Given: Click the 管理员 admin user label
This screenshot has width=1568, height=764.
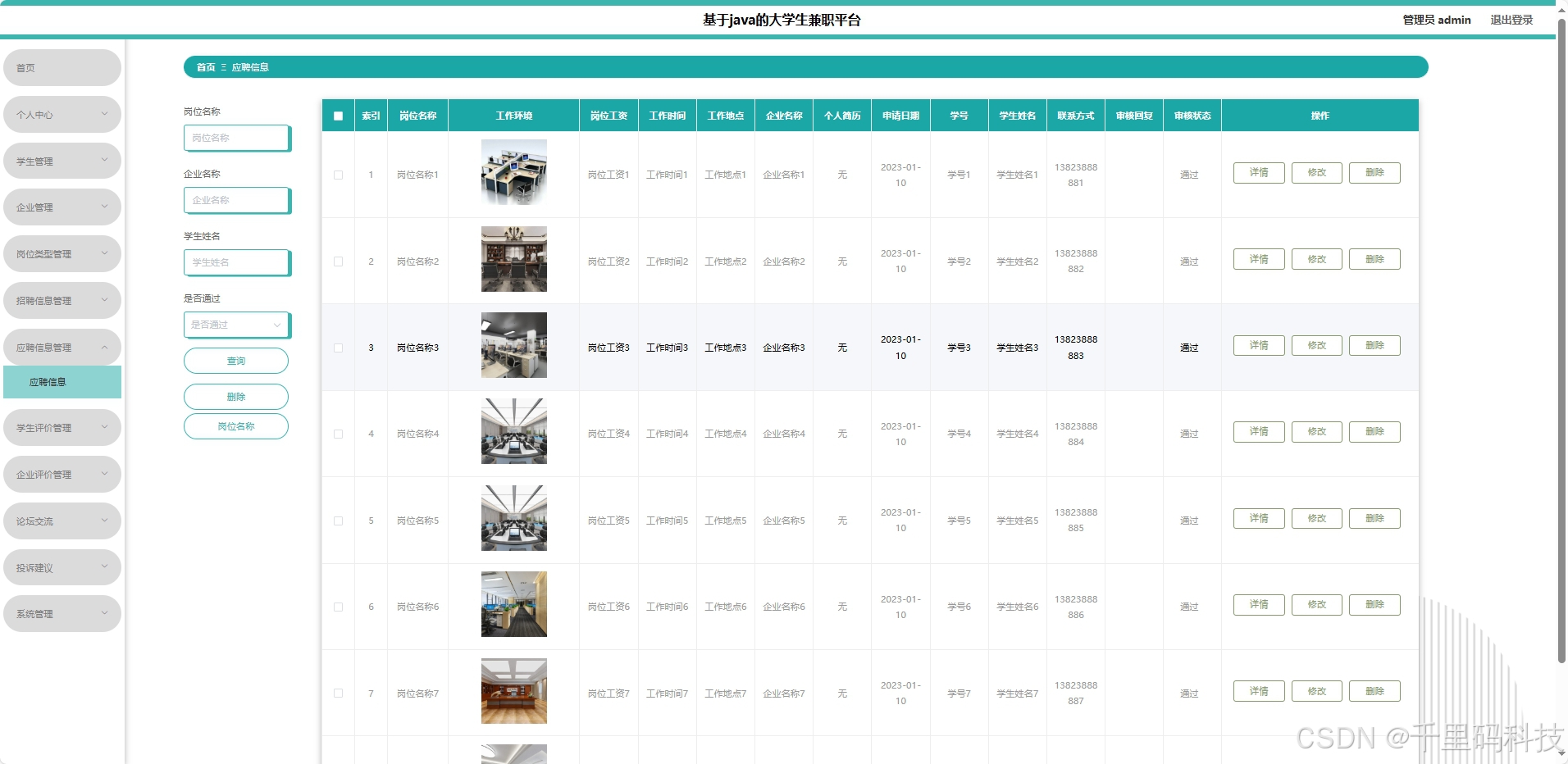Looking at the screenshot, I should 1437,20.
